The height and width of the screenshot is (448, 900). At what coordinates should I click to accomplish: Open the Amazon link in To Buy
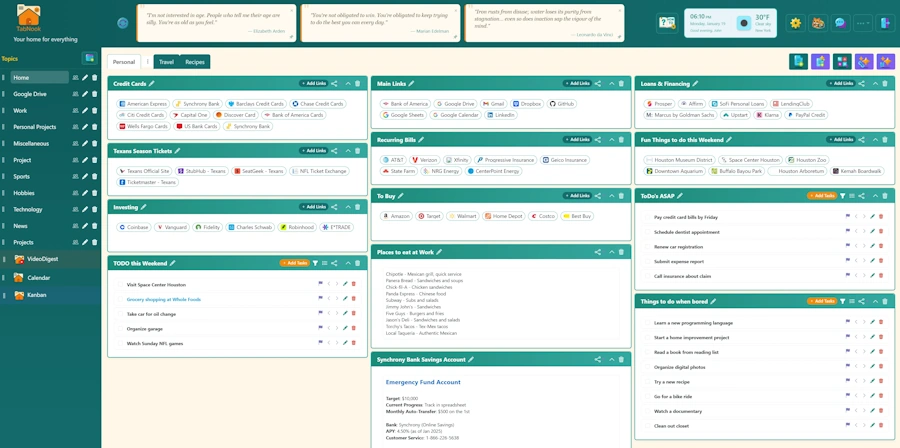pos(396,216)
